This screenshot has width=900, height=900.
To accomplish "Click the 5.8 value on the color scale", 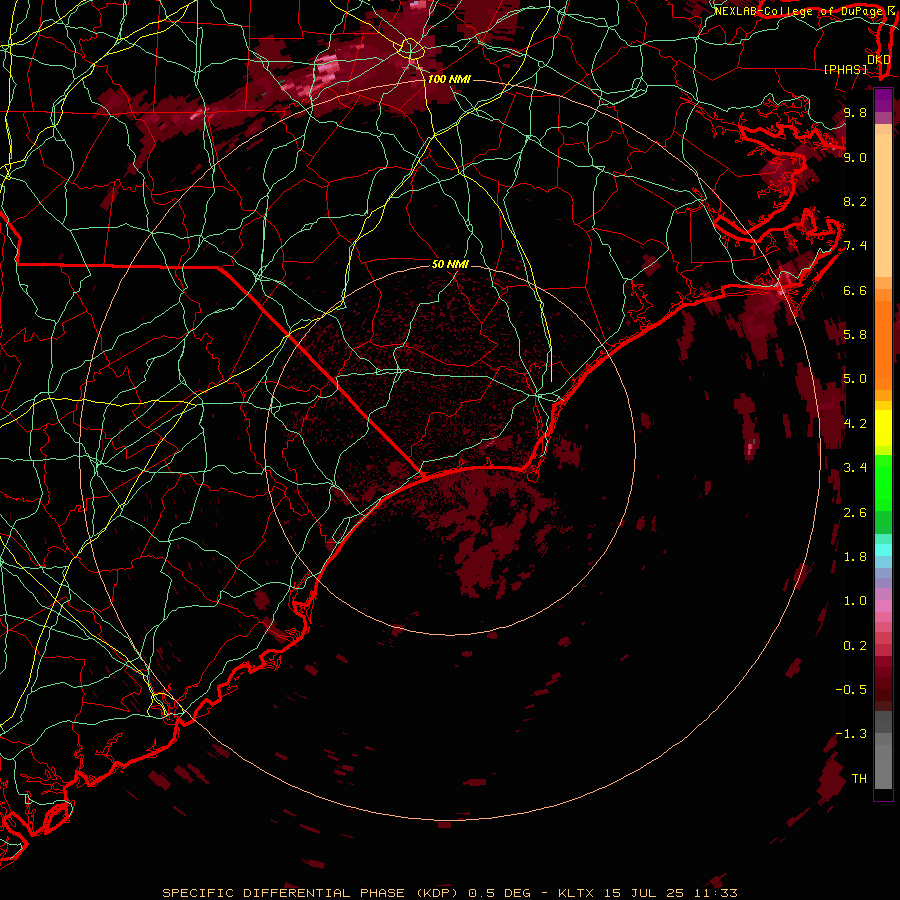I will tap(855, 335).
